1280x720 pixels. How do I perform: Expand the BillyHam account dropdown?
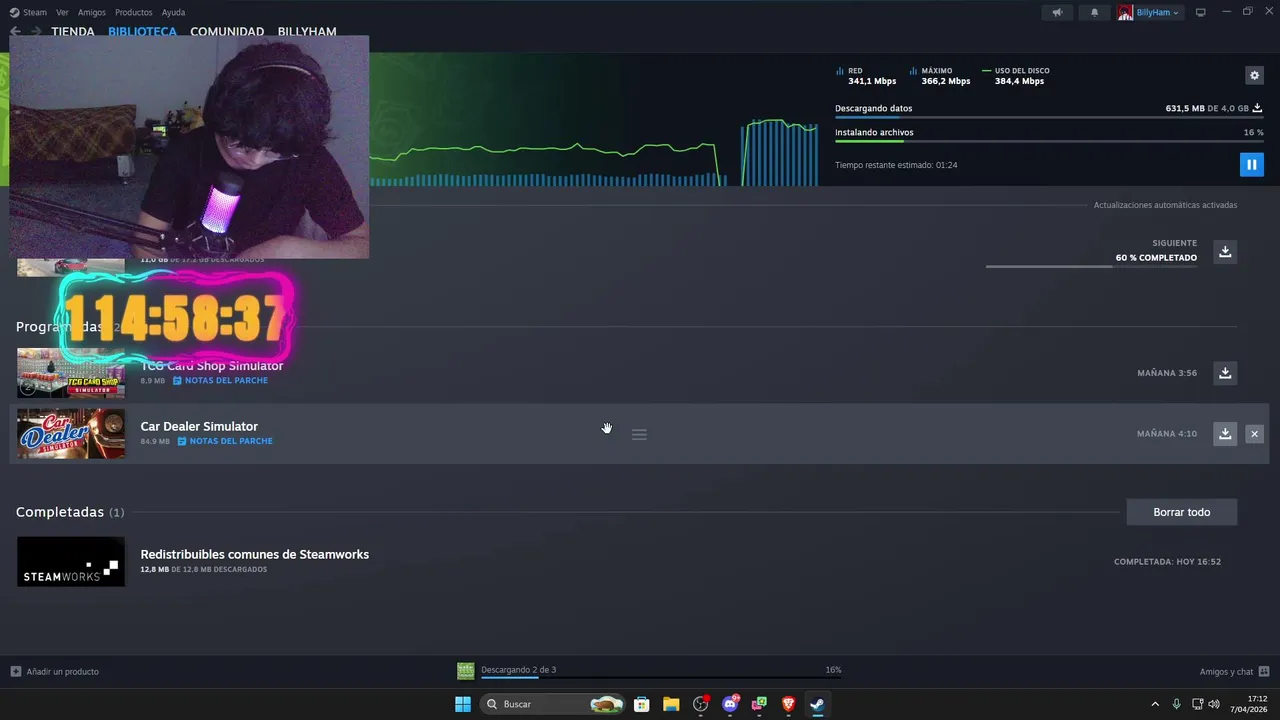point(1157,12)
